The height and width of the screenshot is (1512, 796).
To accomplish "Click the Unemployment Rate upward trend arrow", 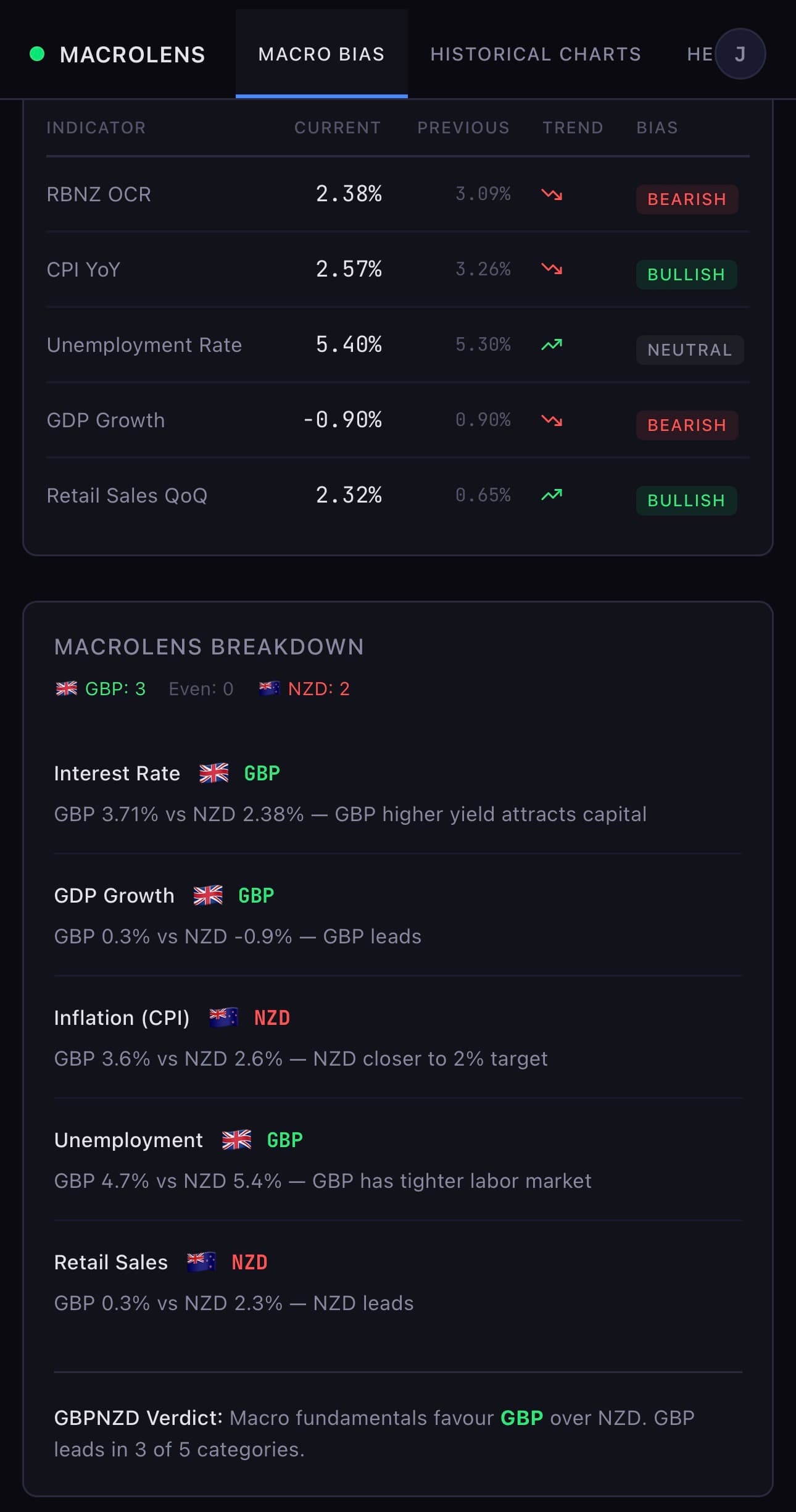I will pos(552,345).
